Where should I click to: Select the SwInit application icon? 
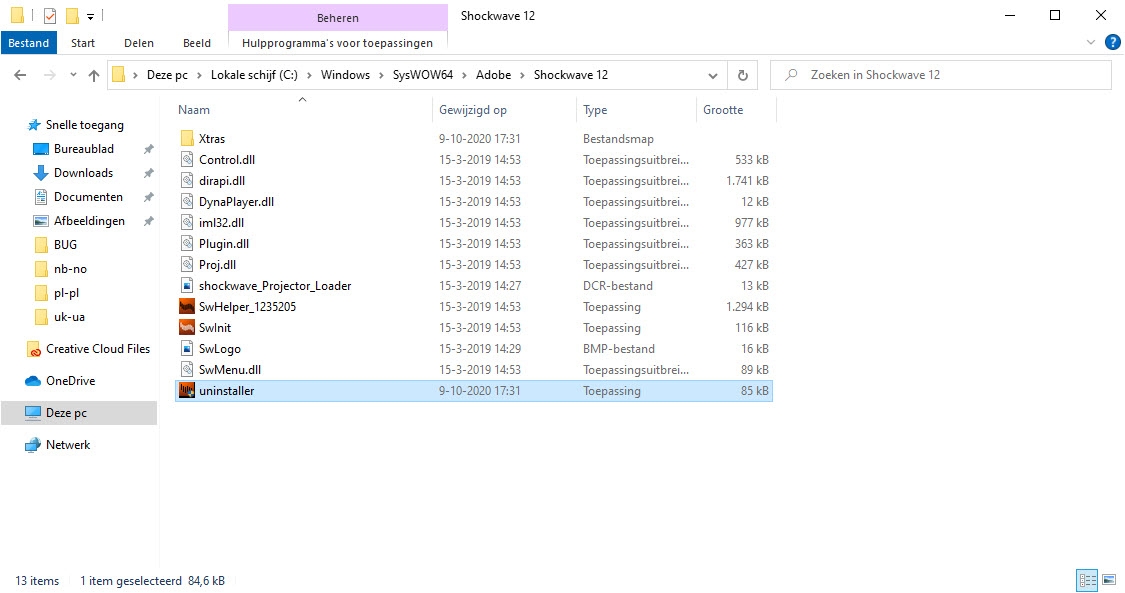click(187, 328)
